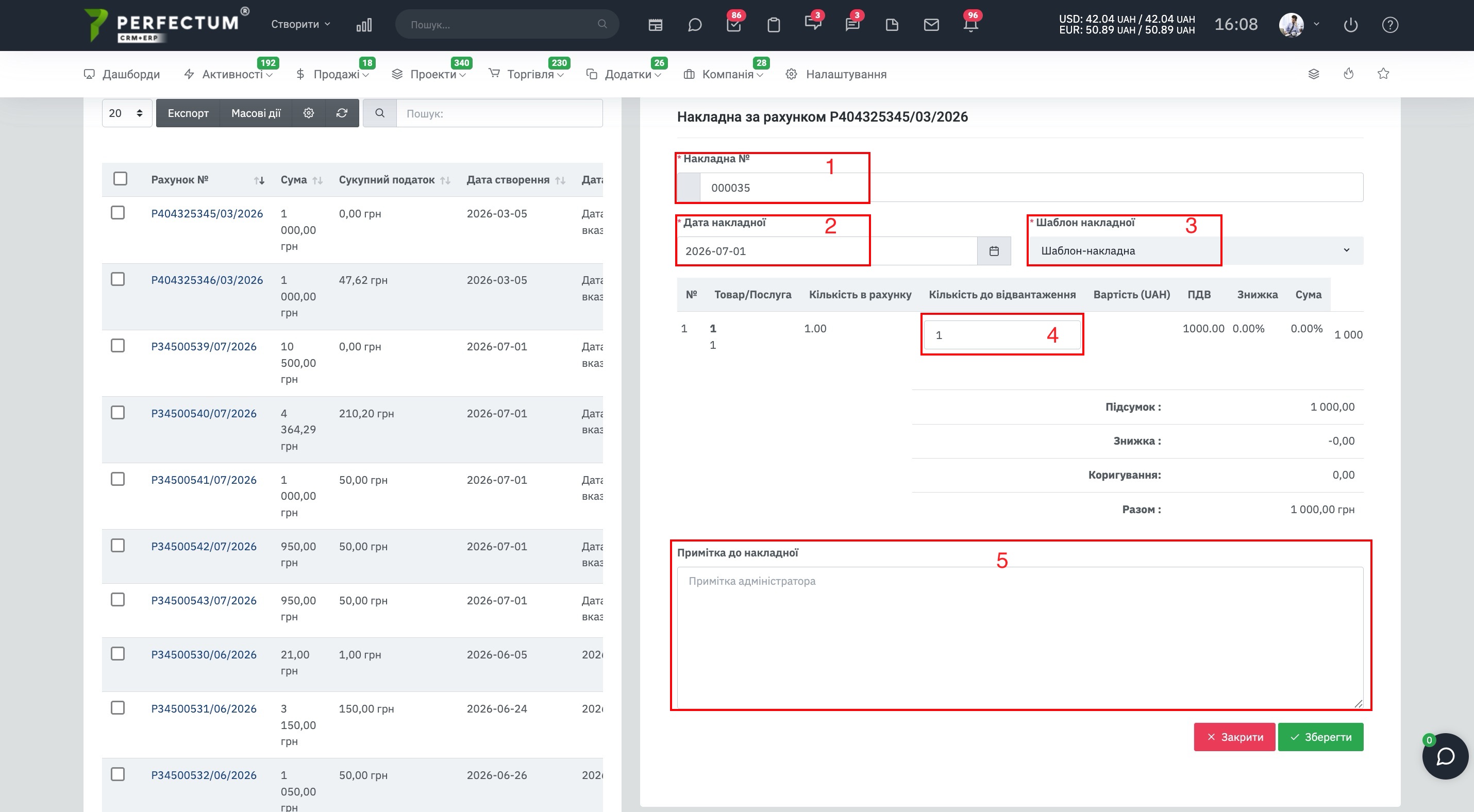Toggle the select-all checkbox in table header
The width and height of the screenshot is (1474, 812).
(x=120, y=179)
